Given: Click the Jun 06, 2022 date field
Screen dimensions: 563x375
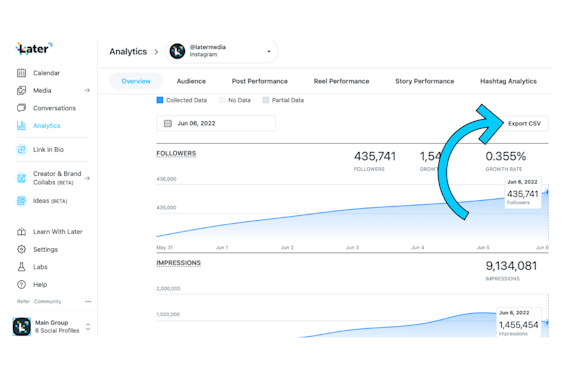Looking at the screenshot, I should tap(216, 124).
